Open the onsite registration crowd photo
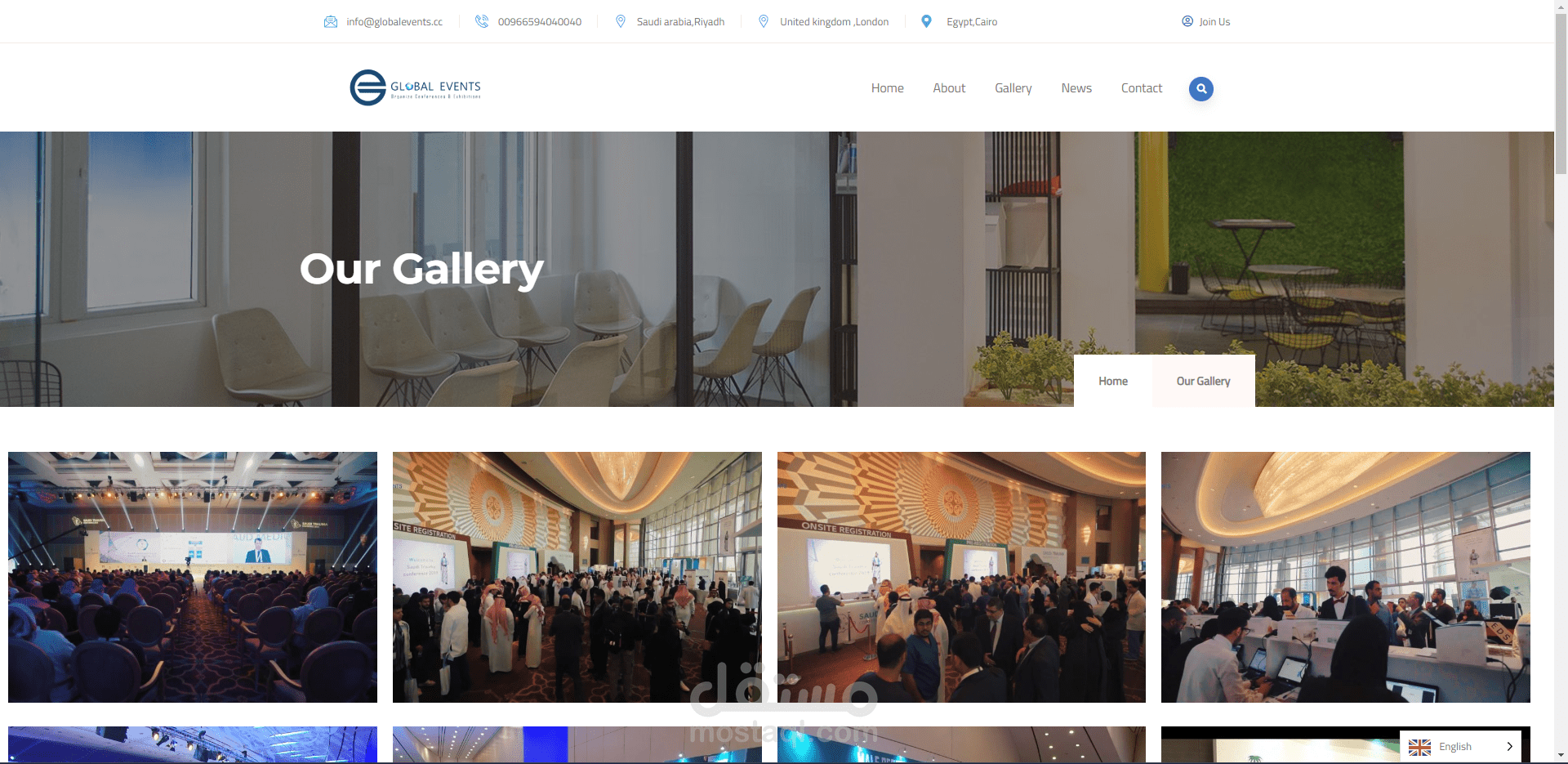 tap(961, 577)
